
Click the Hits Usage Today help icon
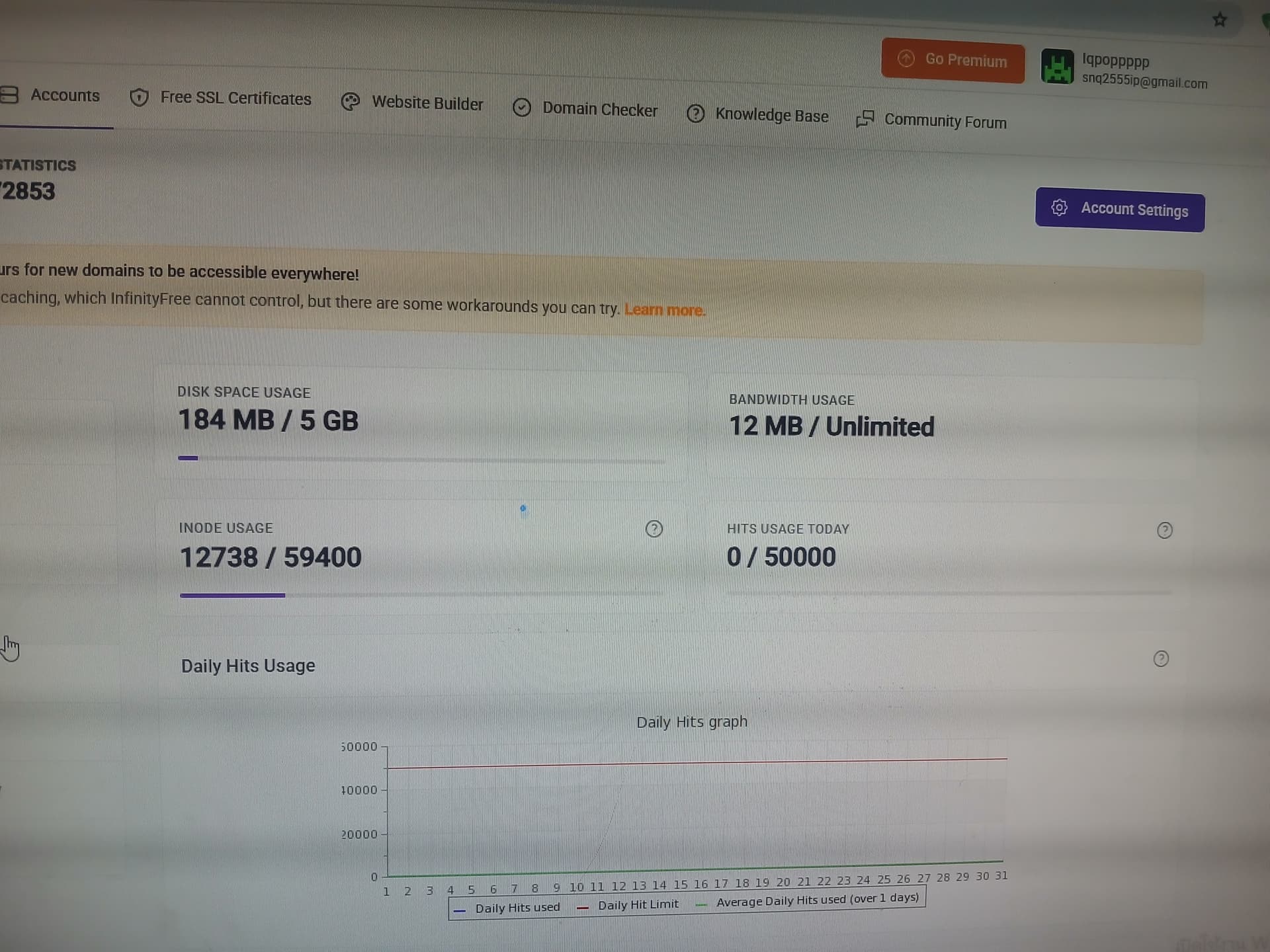pyautogui.click(x=1165, y=530)
